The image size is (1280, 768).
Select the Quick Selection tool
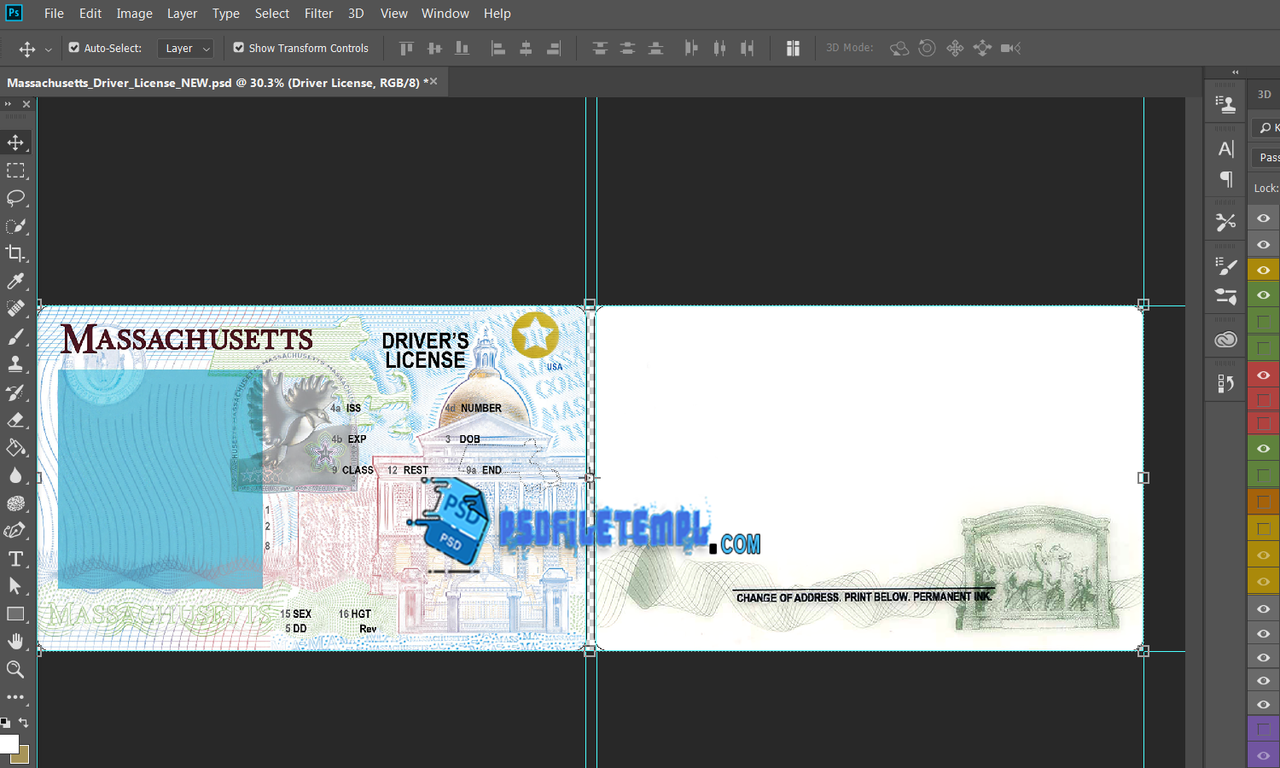16,226
